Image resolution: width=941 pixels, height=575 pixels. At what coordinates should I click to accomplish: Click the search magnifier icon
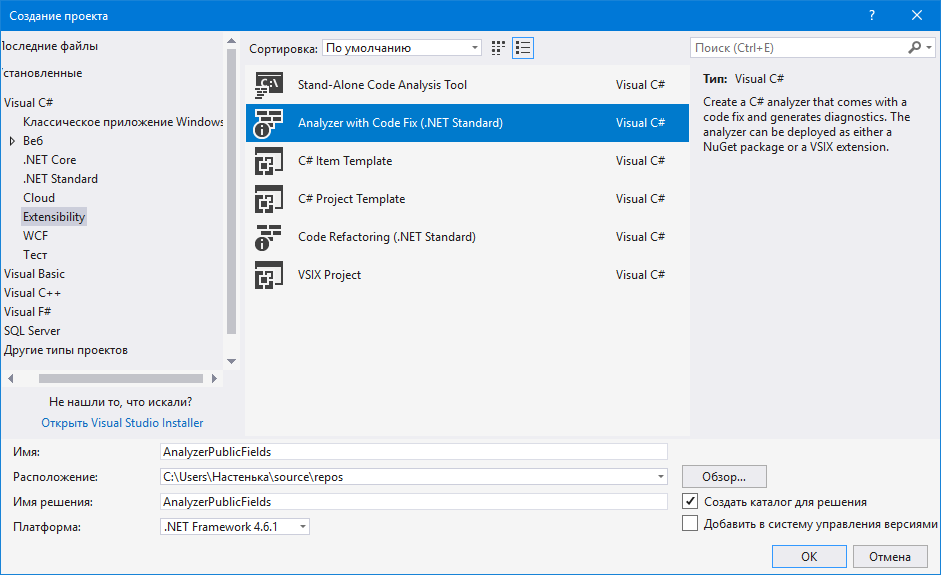pos(915,47)
